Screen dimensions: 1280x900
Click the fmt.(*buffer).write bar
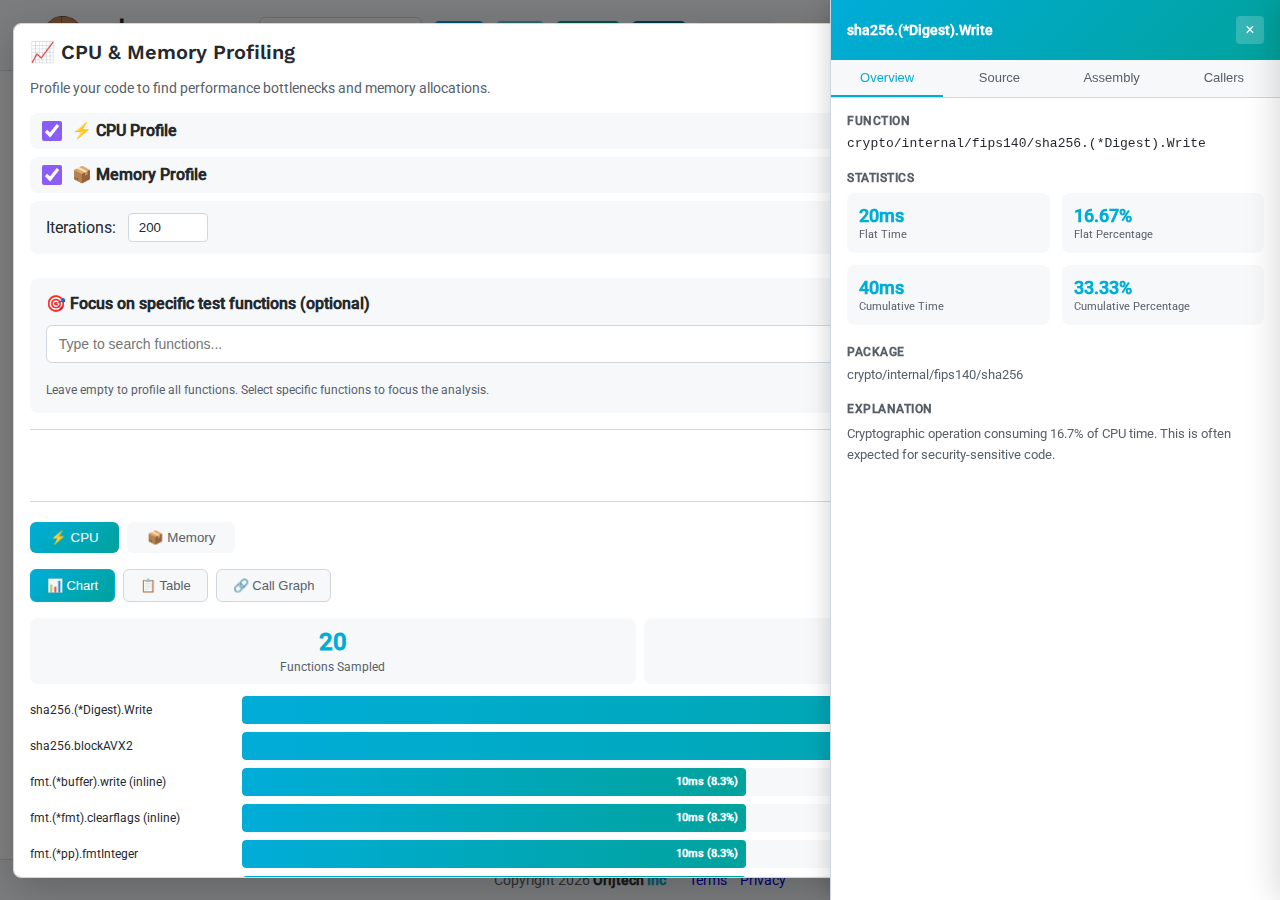pos(494,782)
